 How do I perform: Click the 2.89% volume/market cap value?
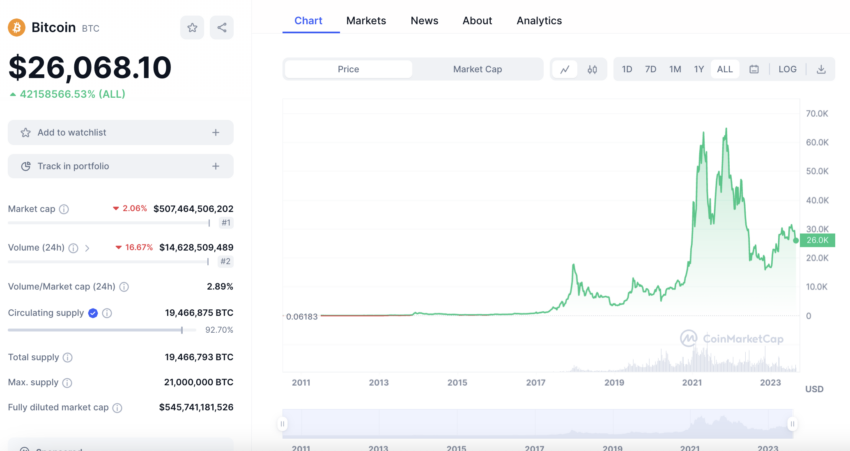click(x=220, y=287)
